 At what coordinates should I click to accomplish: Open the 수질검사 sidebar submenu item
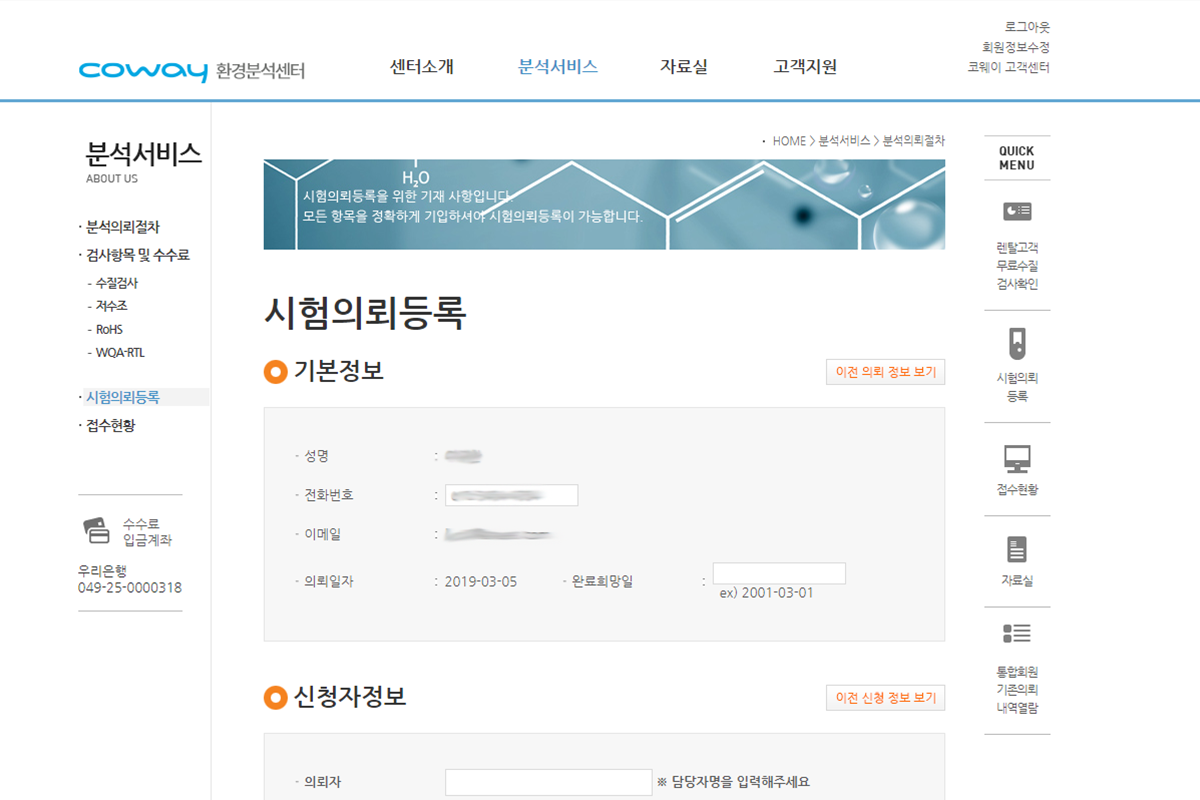click(x=116, y=283)
